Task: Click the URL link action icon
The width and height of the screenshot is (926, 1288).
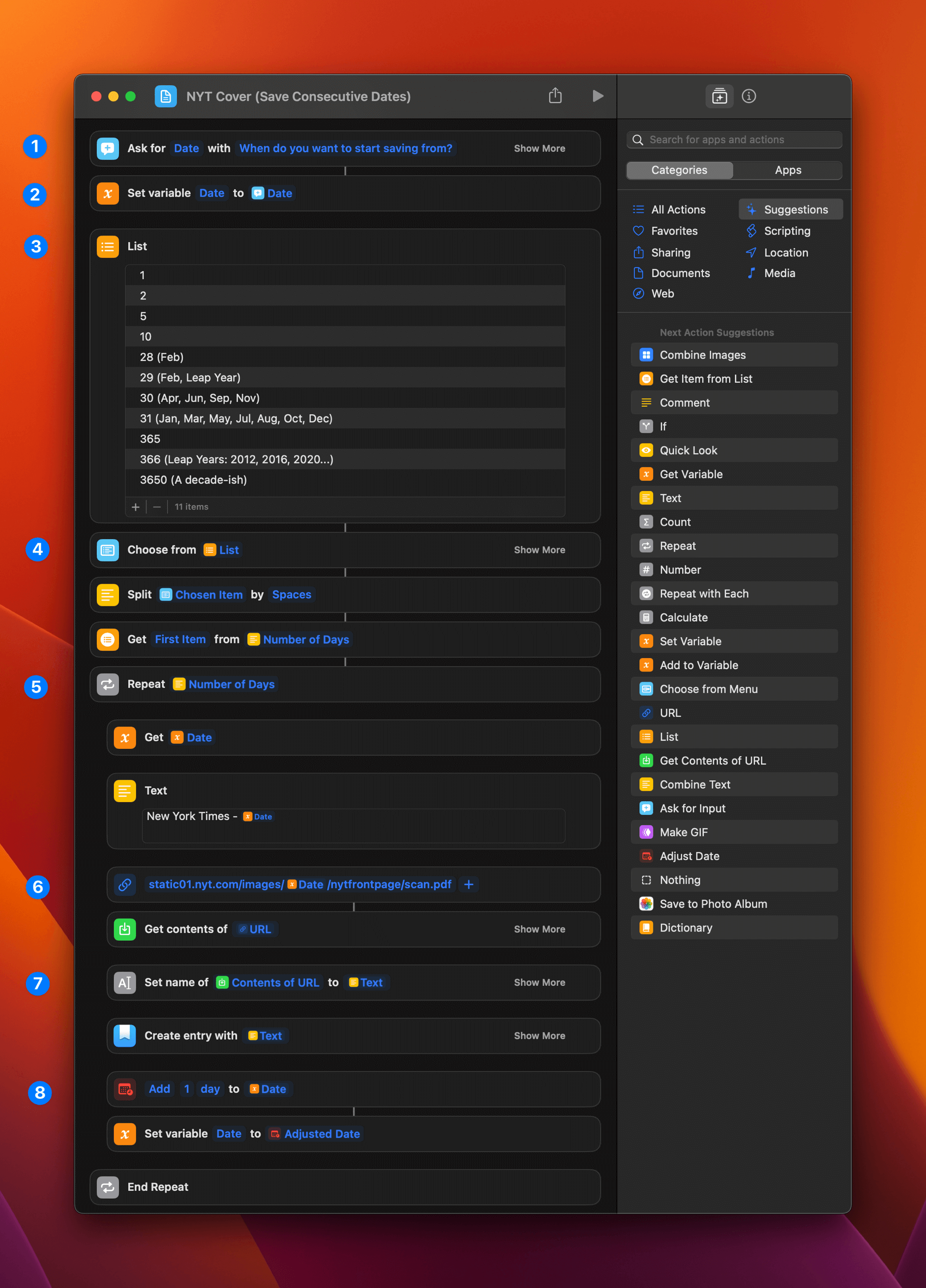Action: (x=125, y=884)
